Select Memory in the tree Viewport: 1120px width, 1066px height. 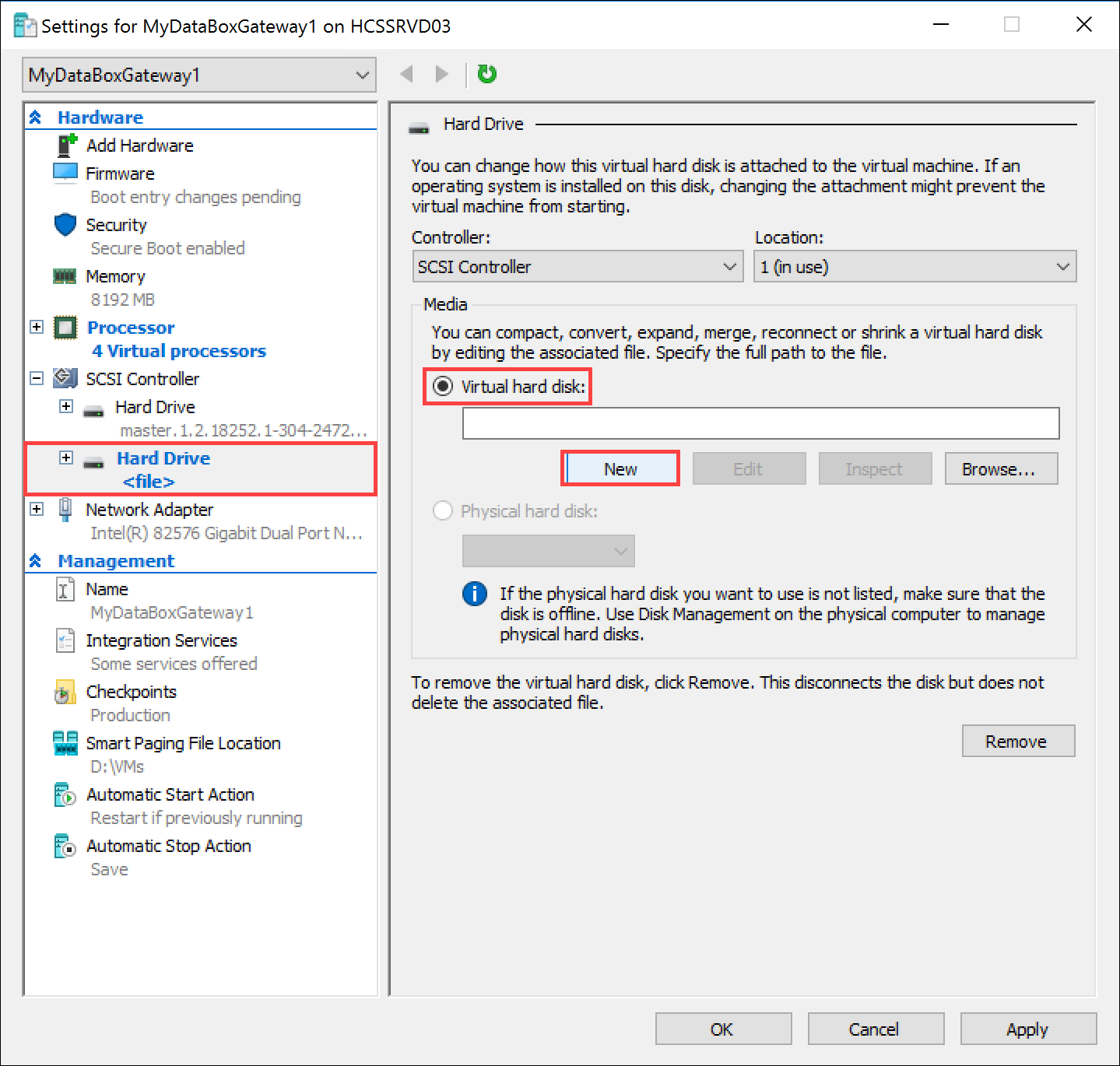point(115,276)
